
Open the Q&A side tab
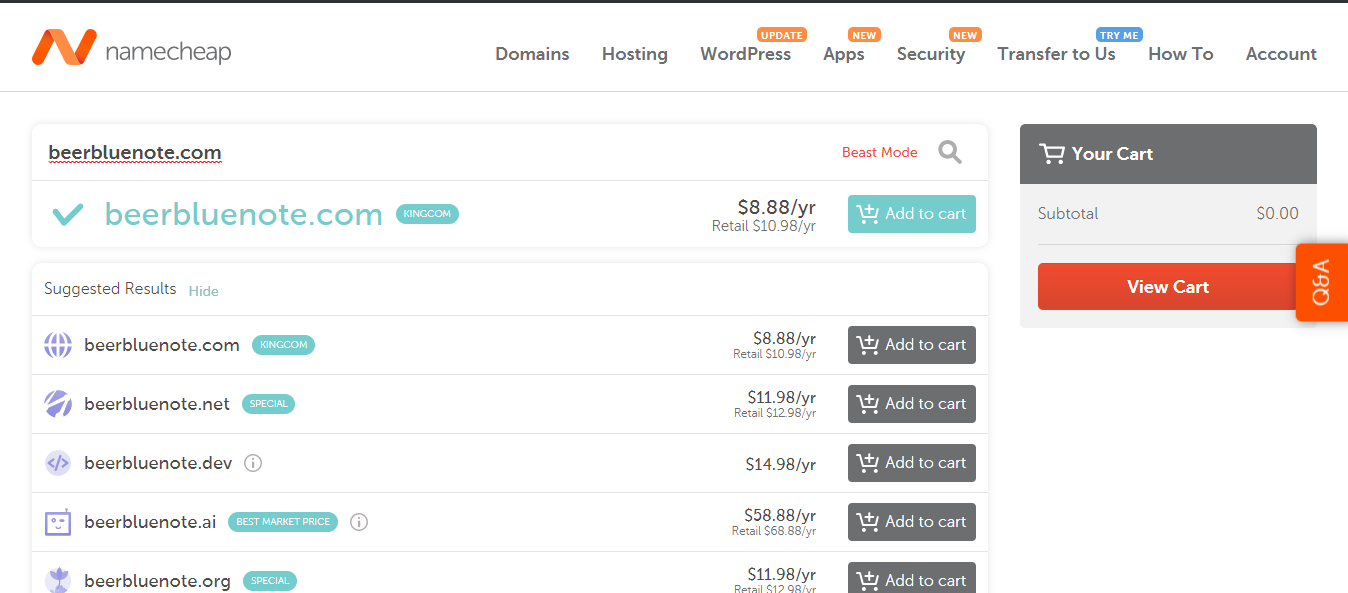(1322, 282)
